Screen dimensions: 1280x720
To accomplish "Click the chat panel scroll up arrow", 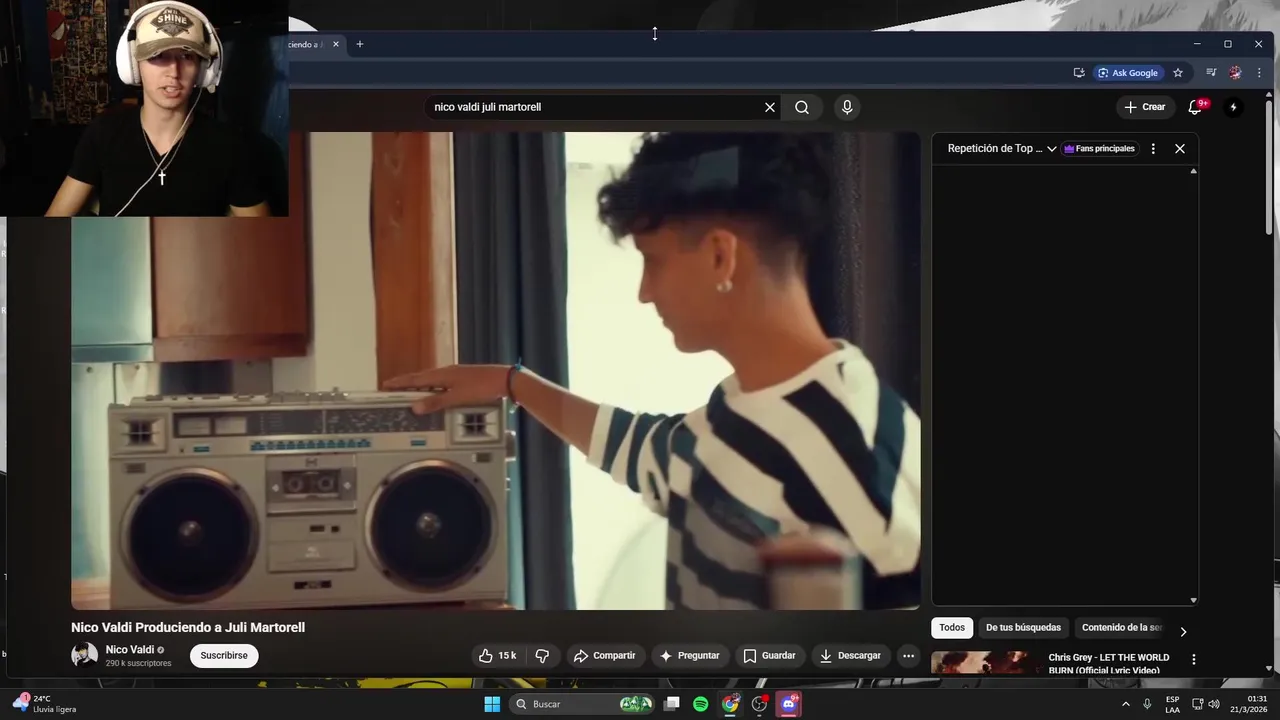I will 1193,172.
